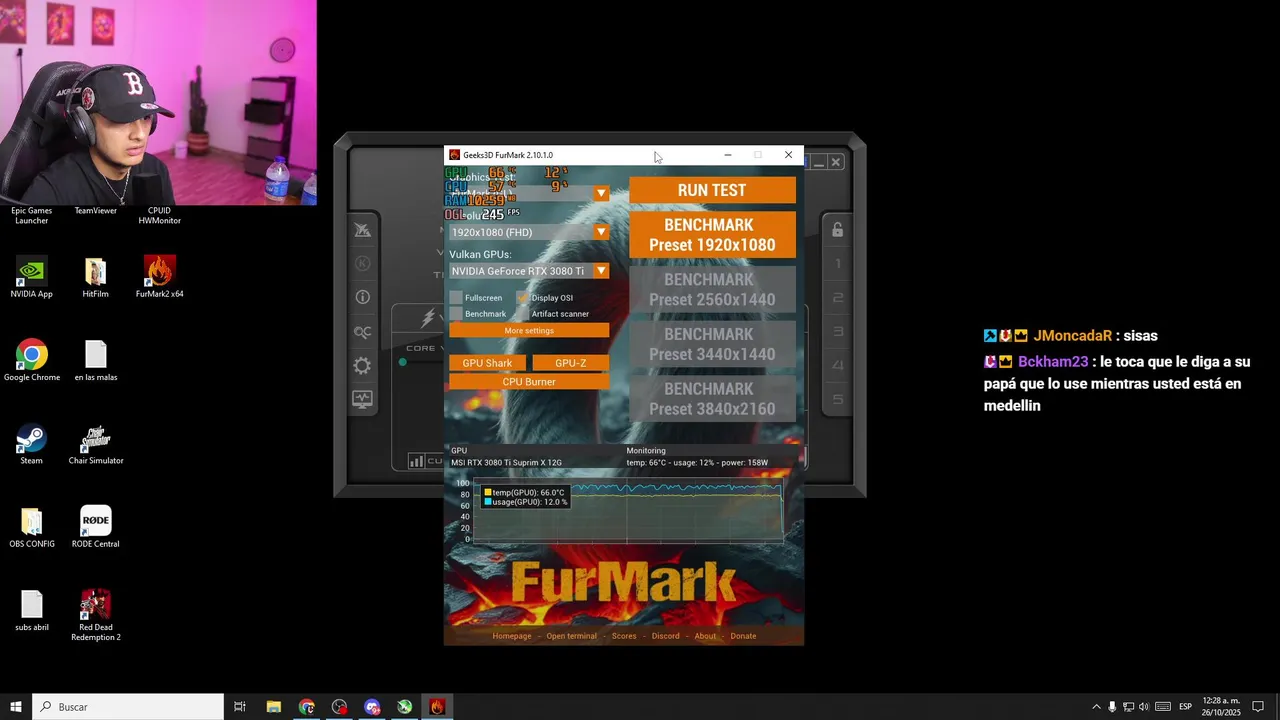Open TeamViewer desktop shortcut
Screen dimensions: 1280x720
click(95, 211)
